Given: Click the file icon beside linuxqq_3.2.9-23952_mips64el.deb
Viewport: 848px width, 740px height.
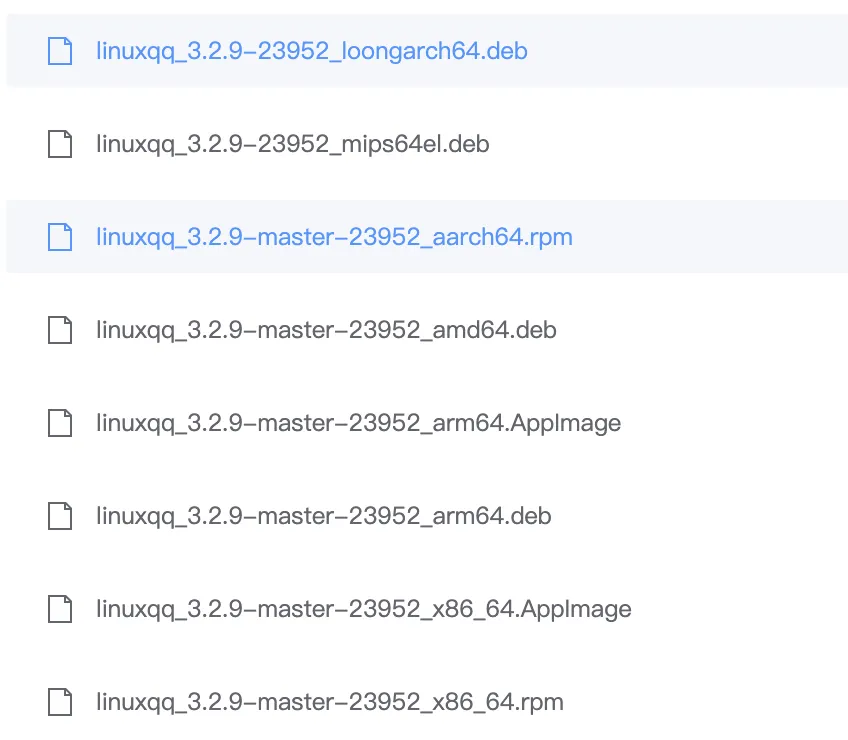Looking at the screenshot, I should tap(60, 144).
